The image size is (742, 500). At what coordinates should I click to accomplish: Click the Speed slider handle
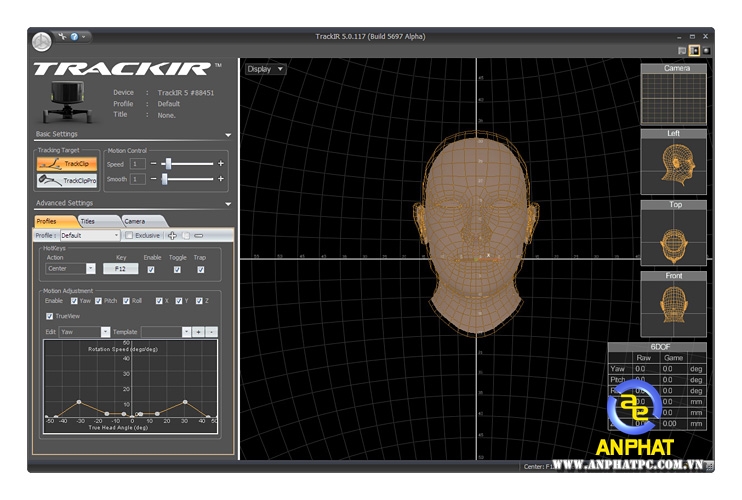168,164
